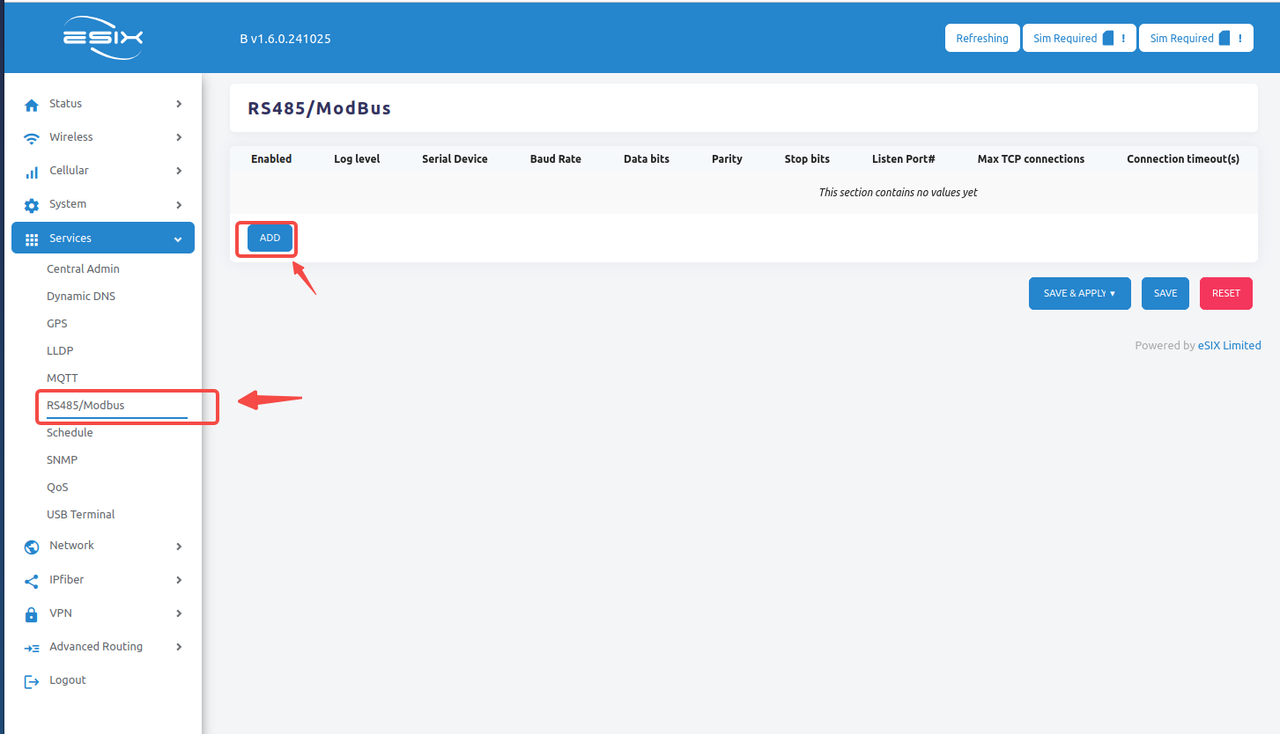The height and width of the screenshot is (734, 1280).
Task: Open the USB Terminal page
Action: click(80, 514)
